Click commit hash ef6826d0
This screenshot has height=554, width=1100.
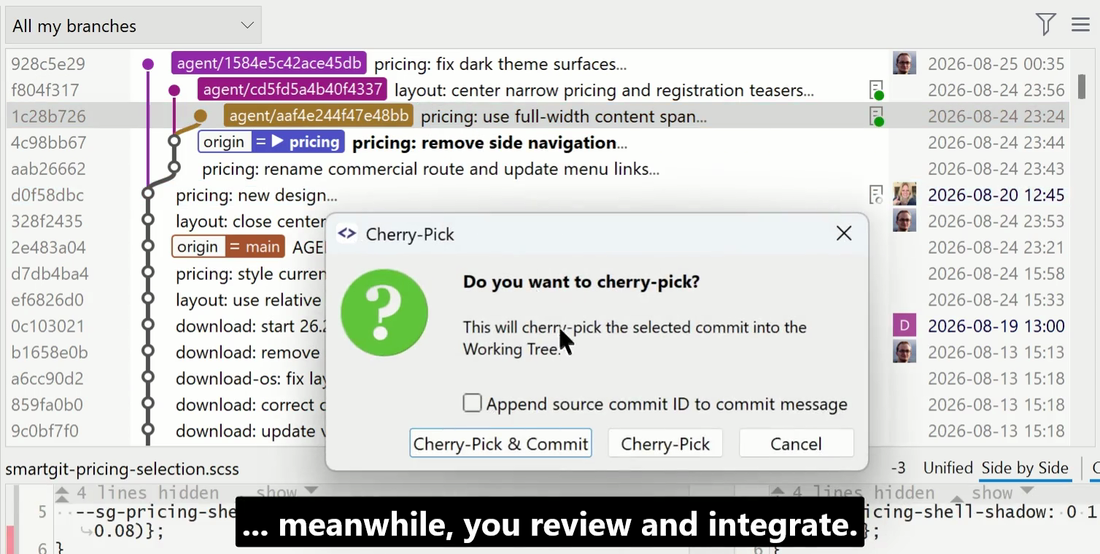[x=47, y=299]
